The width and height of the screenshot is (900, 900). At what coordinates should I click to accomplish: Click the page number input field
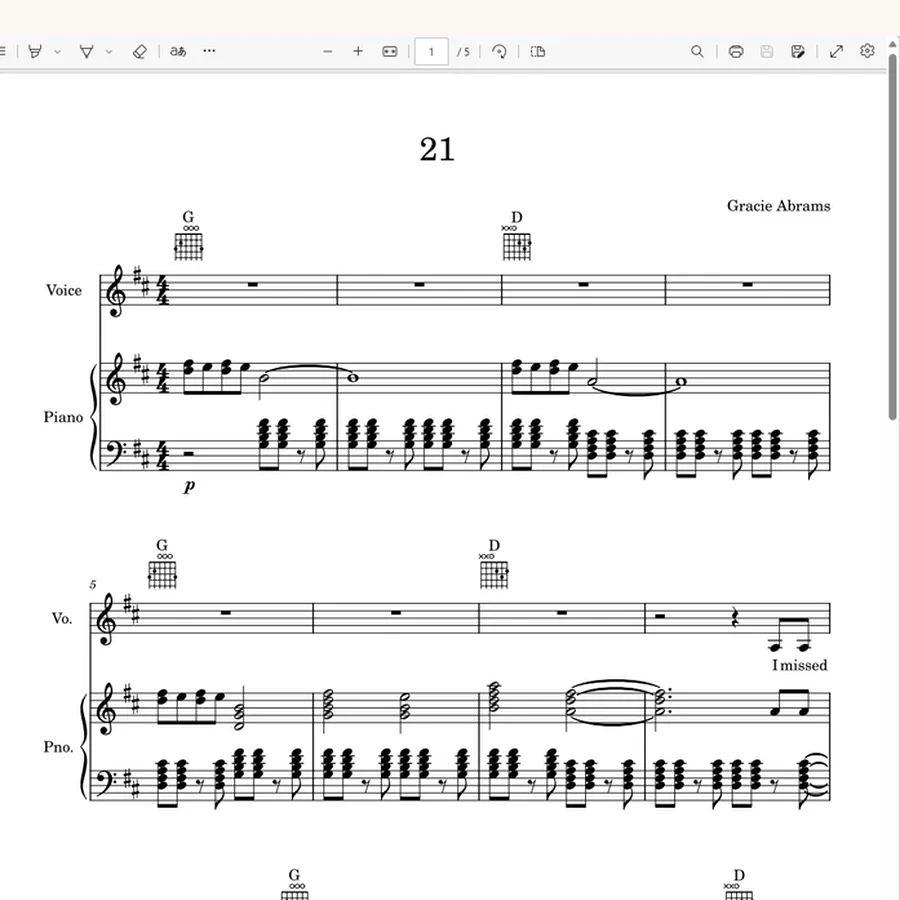tap(432, 52)
